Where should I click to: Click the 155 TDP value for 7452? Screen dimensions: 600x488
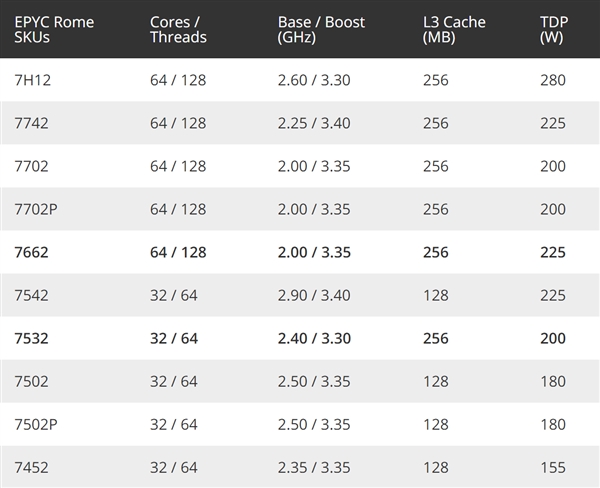tap(553, 468)
